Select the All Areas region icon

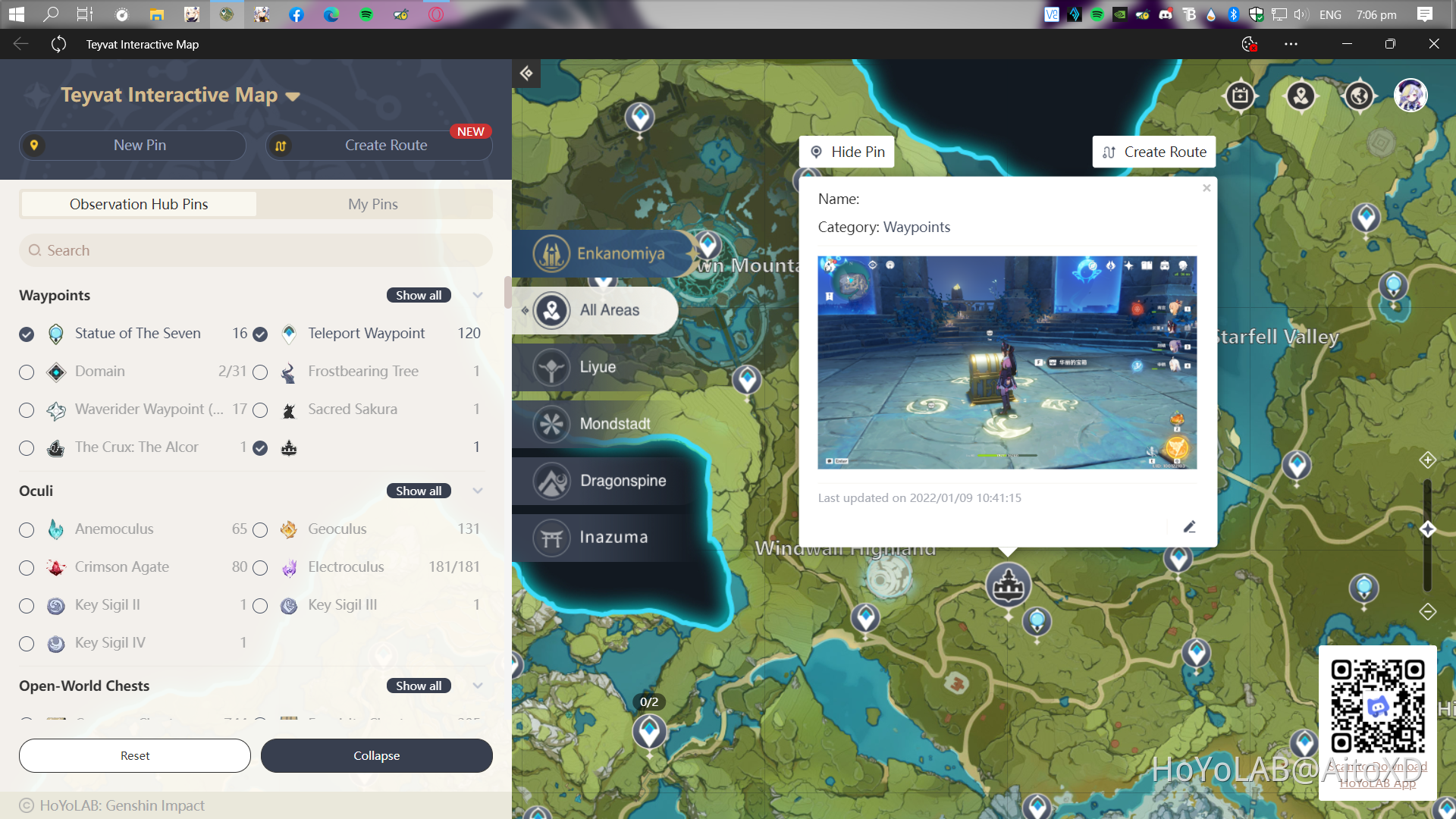click(596, 309)
